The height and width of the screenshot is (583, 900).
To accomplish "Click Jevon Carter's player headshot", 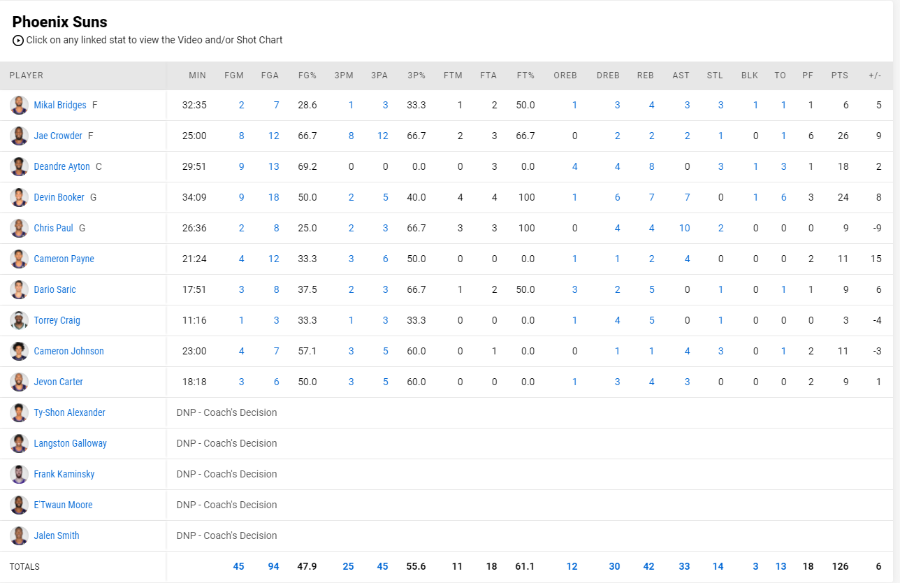I will tap(19, 382).
